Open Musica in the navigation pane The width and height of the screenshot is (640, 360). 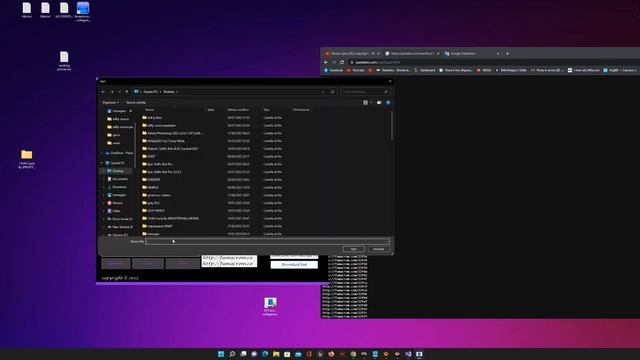tap(115, 203)
